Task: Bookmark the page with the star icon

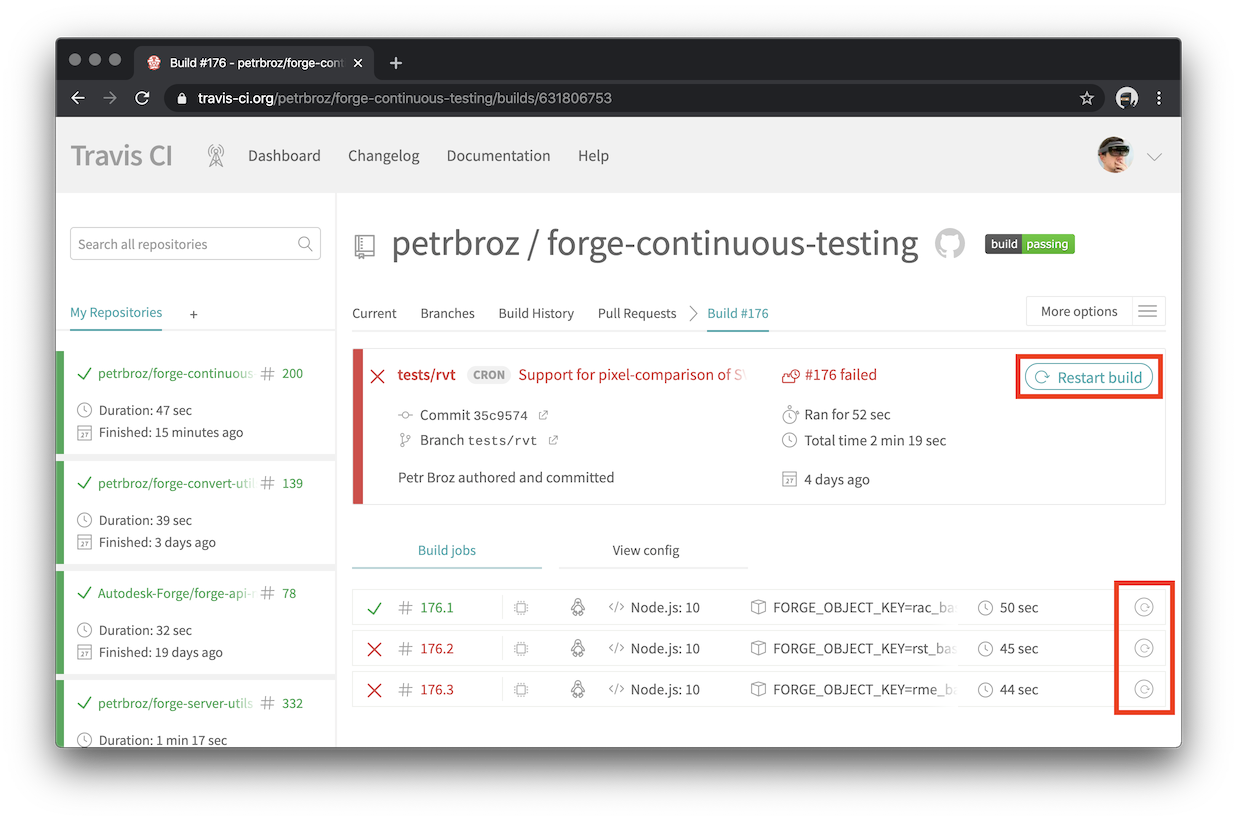Action: [x=1087, y=98]
